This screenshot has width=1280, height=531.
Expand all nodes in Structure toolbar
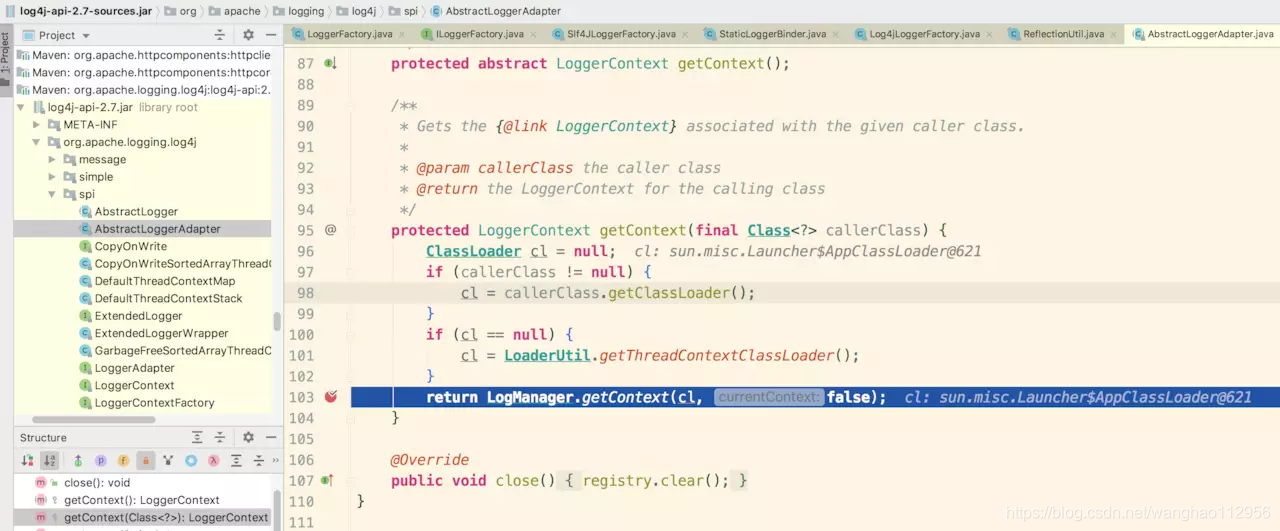[237, 461]
